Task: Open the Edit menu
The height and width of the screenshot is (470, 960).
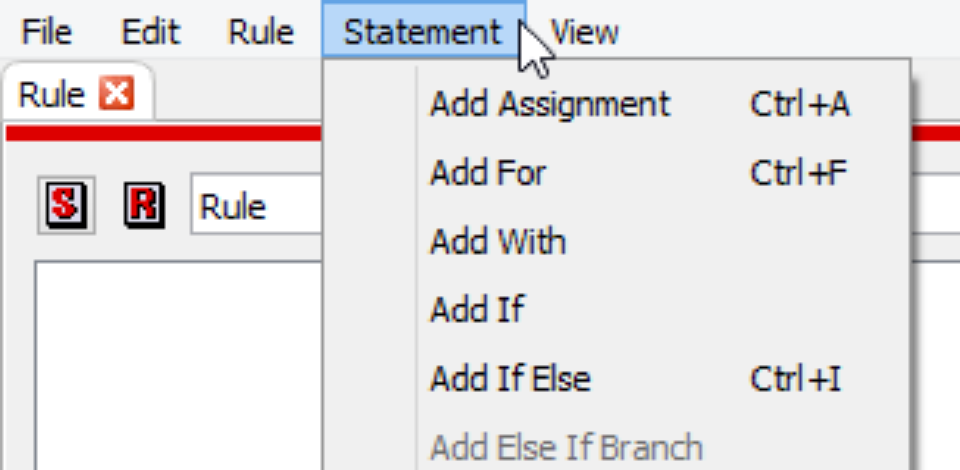Action: pyautogui.click(x=150, y=32)
